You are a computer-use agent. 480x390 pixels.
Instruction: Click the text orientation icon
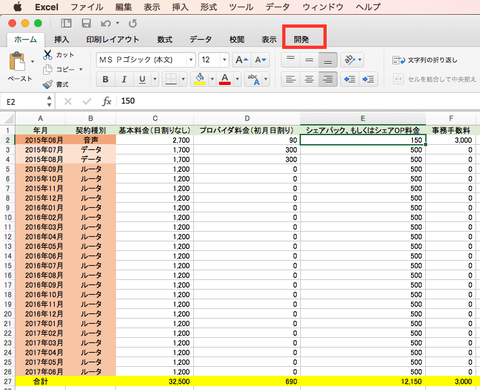[350, 60]
